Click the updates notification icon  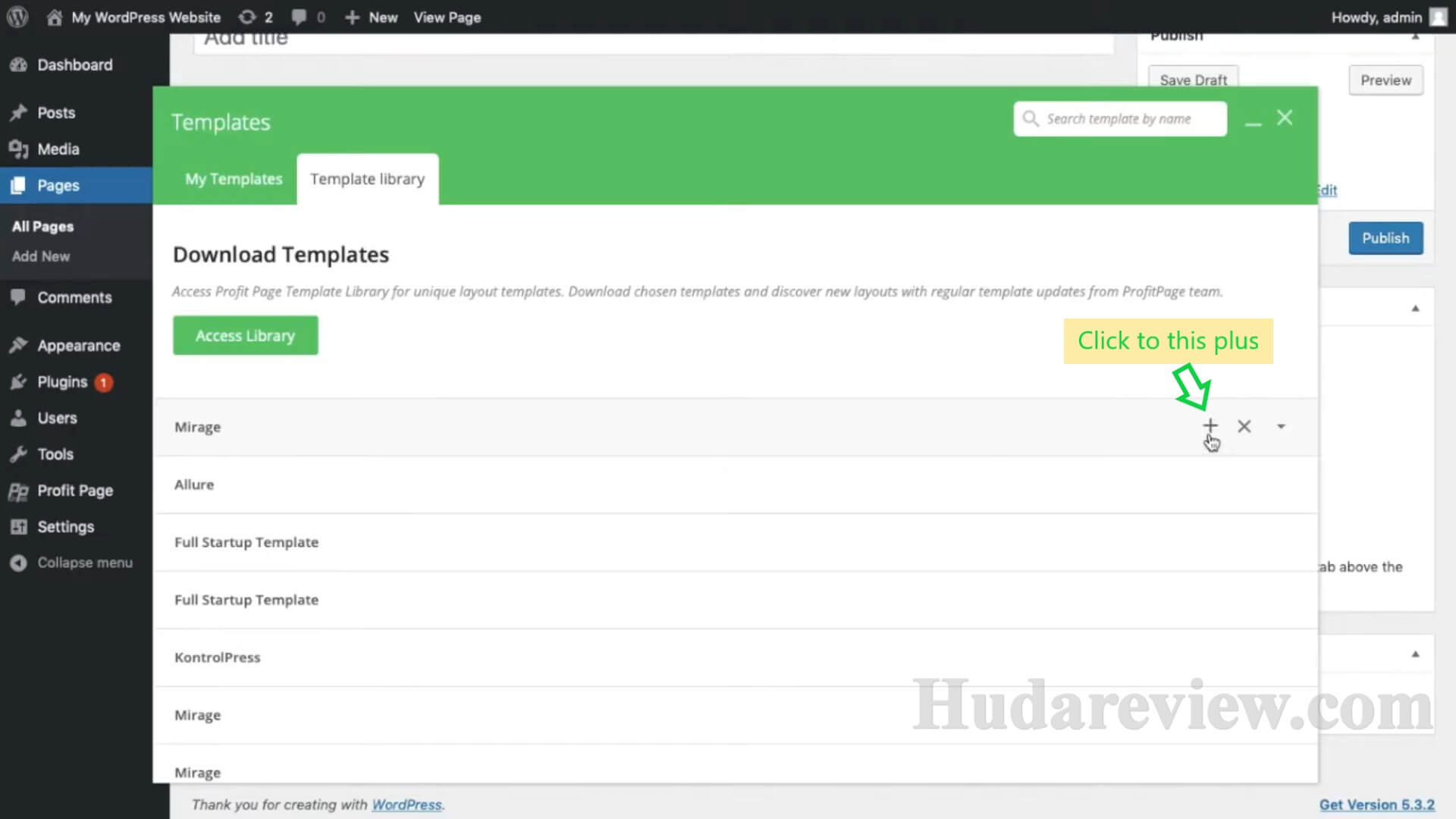(247, 17)
